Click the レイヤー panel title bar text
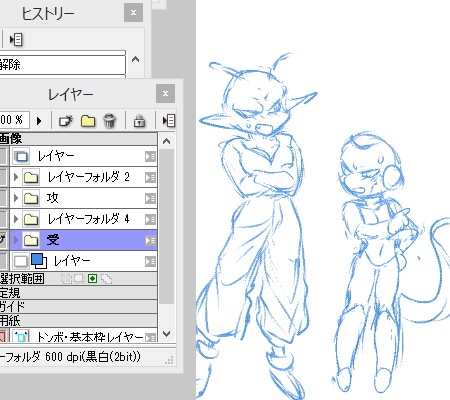This screenshot has height=400, width=450. click(70, 94)
